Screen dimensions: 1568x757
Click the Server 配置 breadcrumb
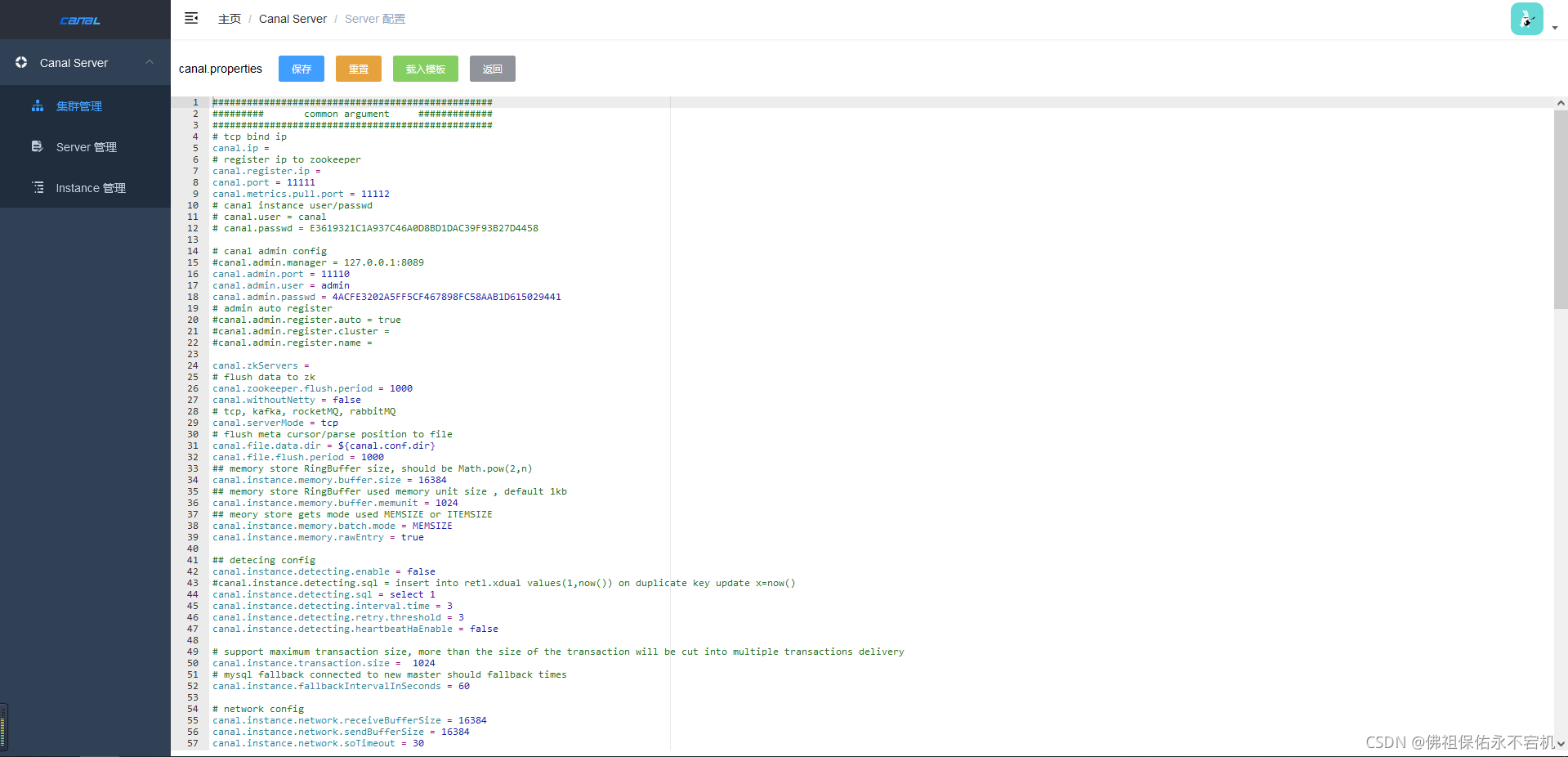click(x=375, y=19)
